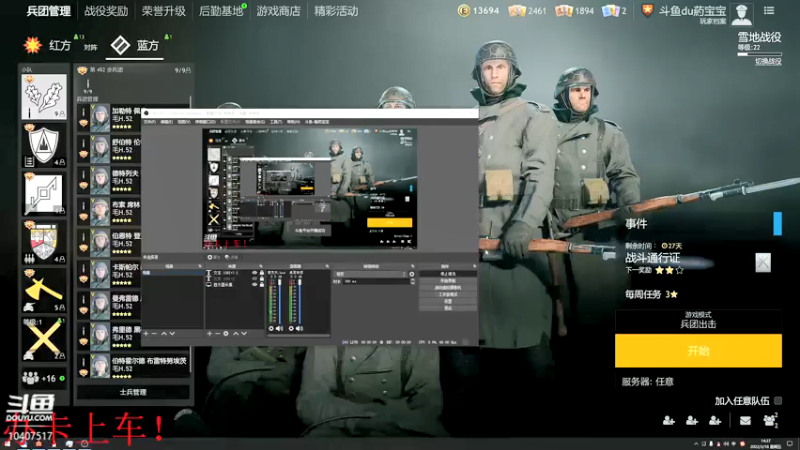This screenshot has width=800, height=450.
Task: Move the OBS source down with arrow
Action: coord(244,334)
